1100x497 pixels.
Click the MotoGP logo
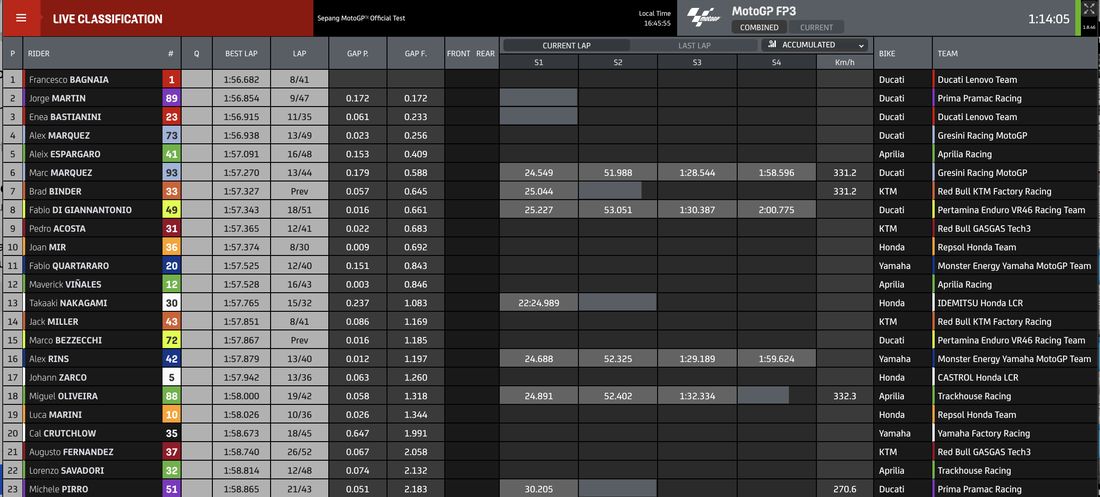click(x=704, y=18)
